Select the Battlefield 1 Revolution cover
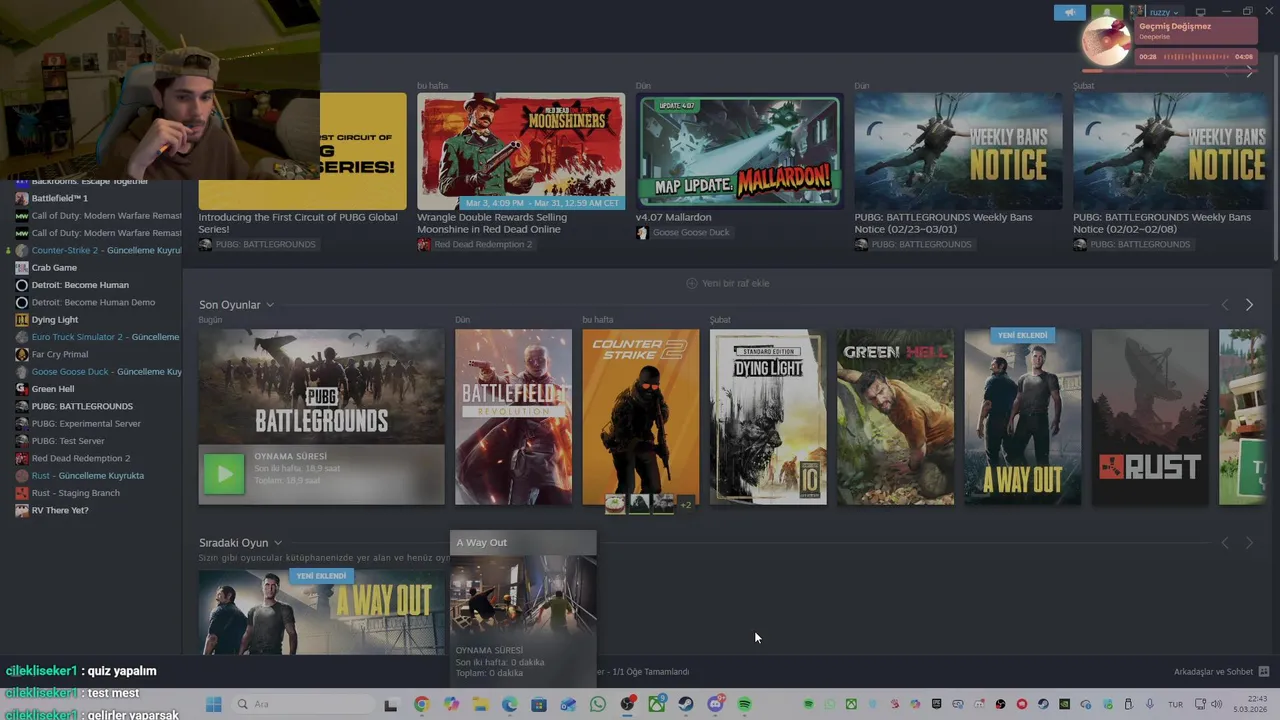The height and width of the screenshot is (720, 1280). click(513, 417)
